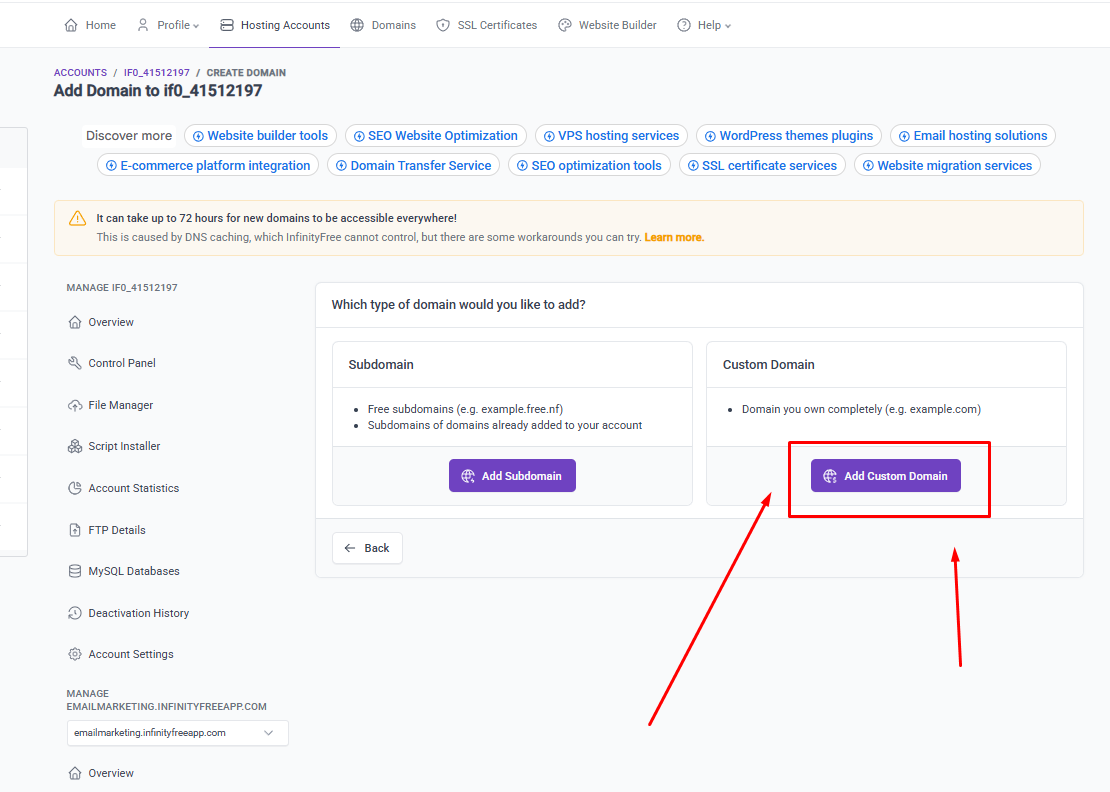The height and width of the screenshot is (792, 1110).
Task: Click the ACCOUNTS breadcrumb link
Action: [80, 73]
